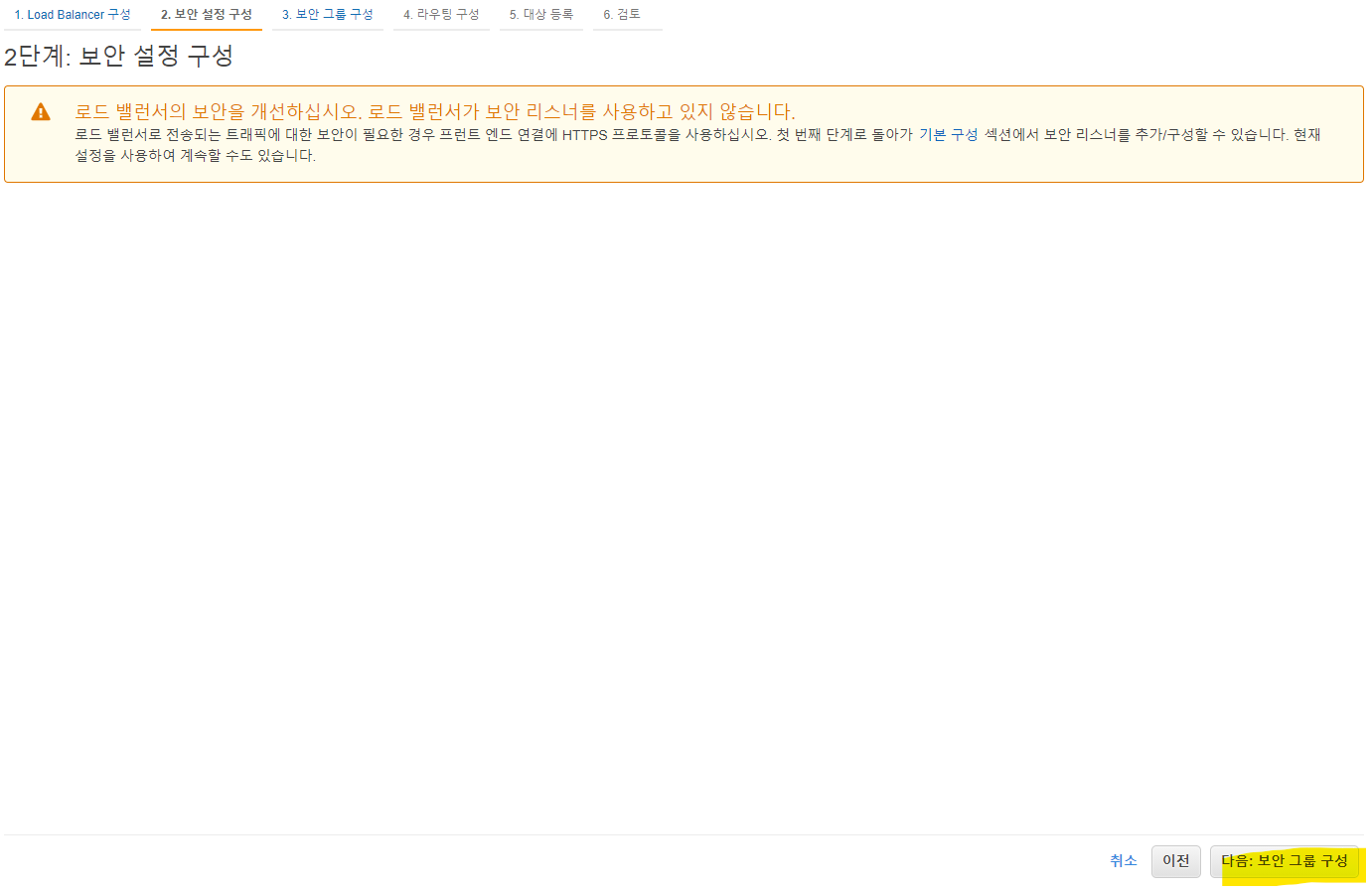Switch to the '4. 라우팅 구성' step tab
This screenshot has width=1372, height=893.
click(441, 15)
